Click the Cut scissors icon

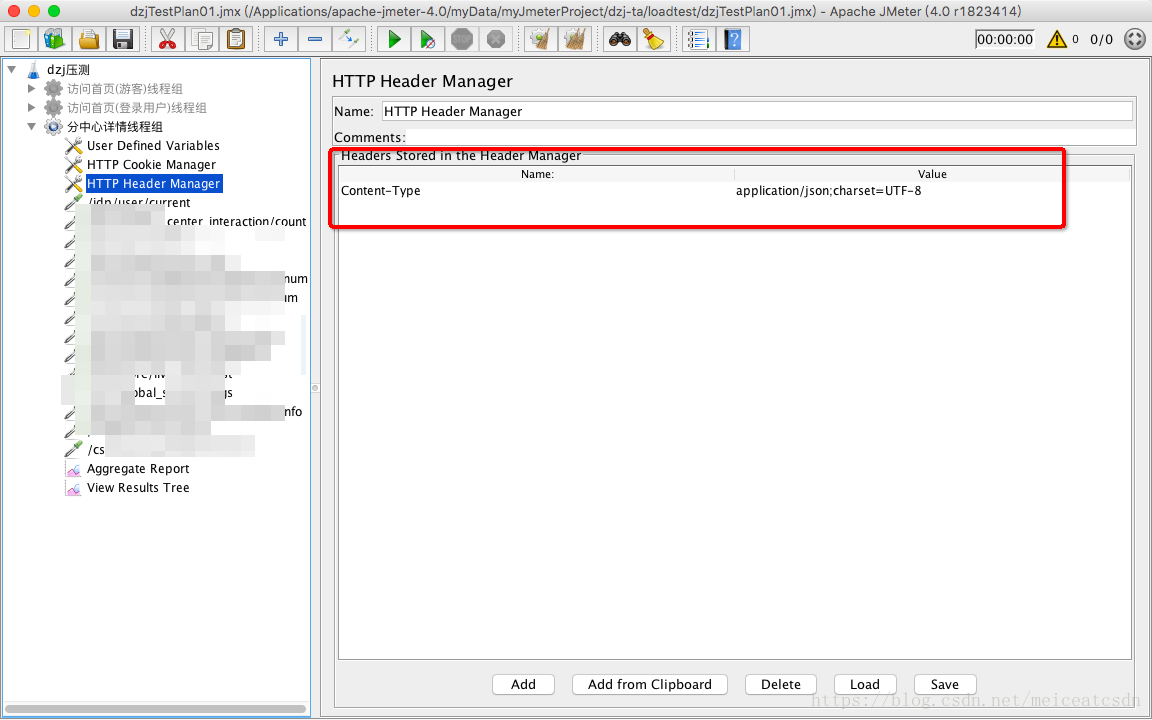coord(168,39)
